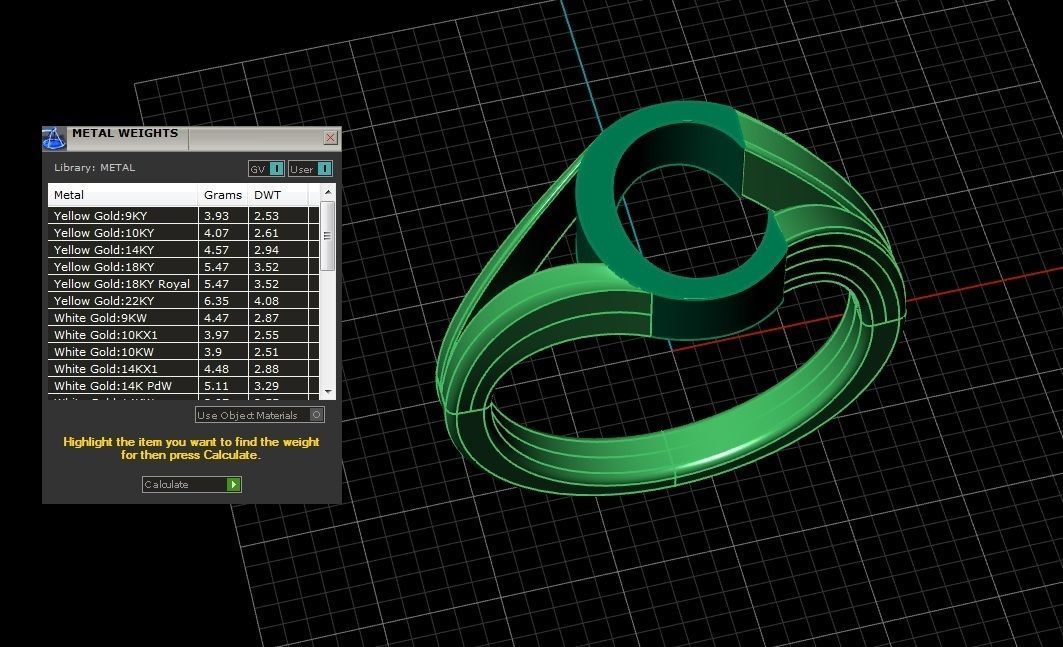
Task: Select the White Gold:14KX1 row
Action: pyautogui.click(x=183, y=368)
